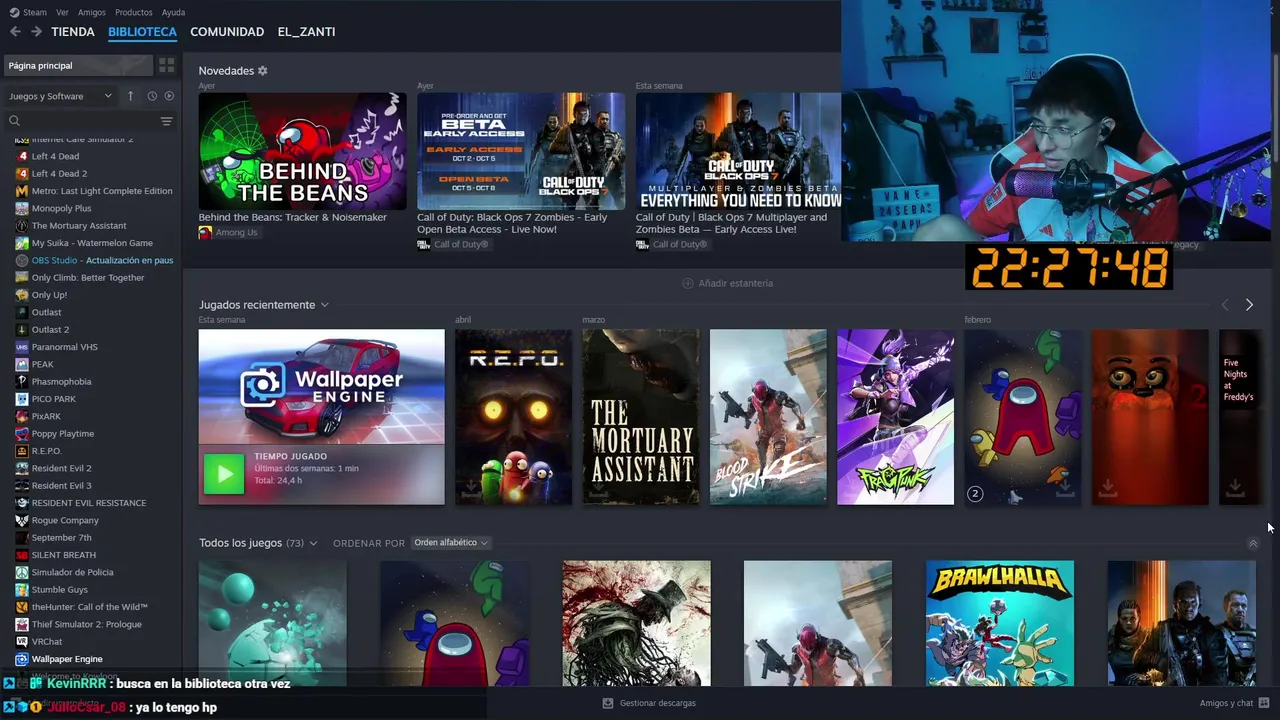1280x720 pixels.
Task: Open Orden alfabético sort dropdown
Action: coord(450,543)
